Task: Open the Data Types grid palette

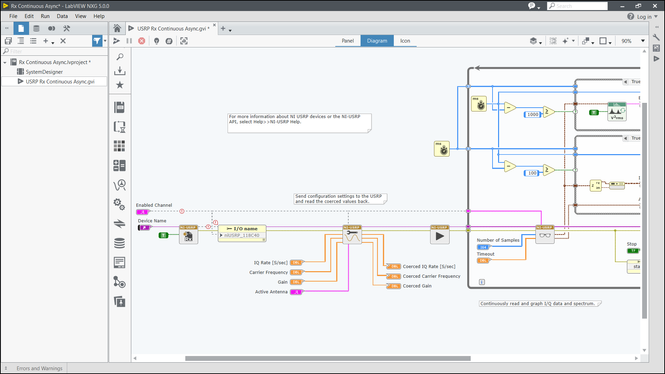Action: (120, 146)
